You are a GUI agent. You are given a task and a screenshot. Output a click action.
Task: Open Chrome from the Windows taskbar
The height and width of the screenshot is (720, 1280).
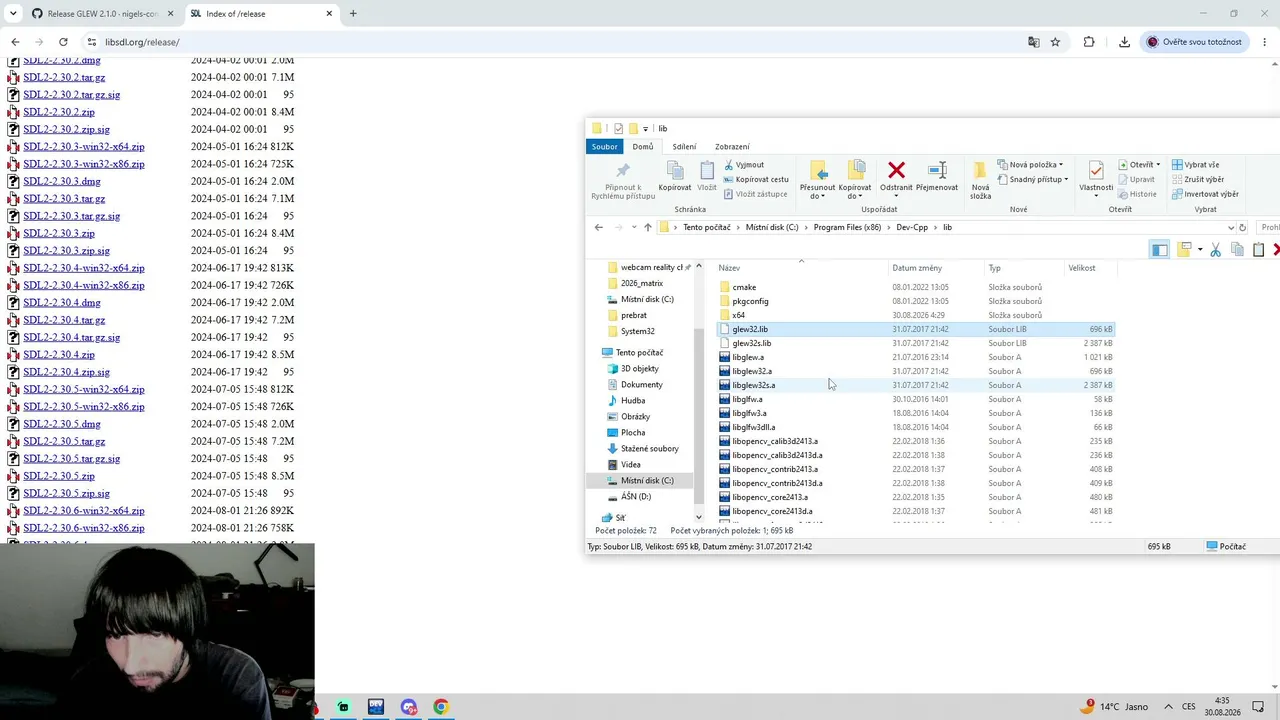441,707
